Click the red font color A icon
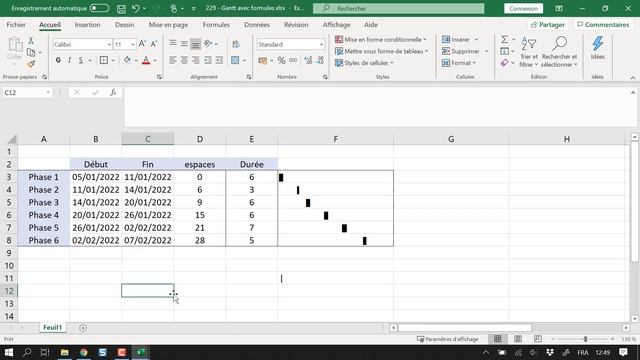 (x=146, y=60)
